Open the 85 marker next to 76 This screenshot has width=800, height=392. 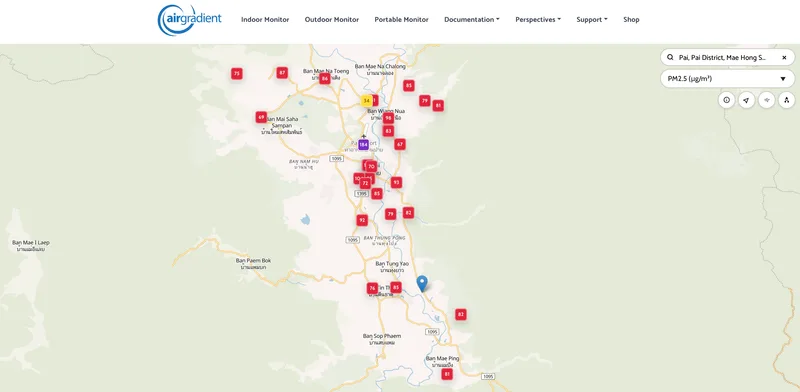click(x=395, y=287)
